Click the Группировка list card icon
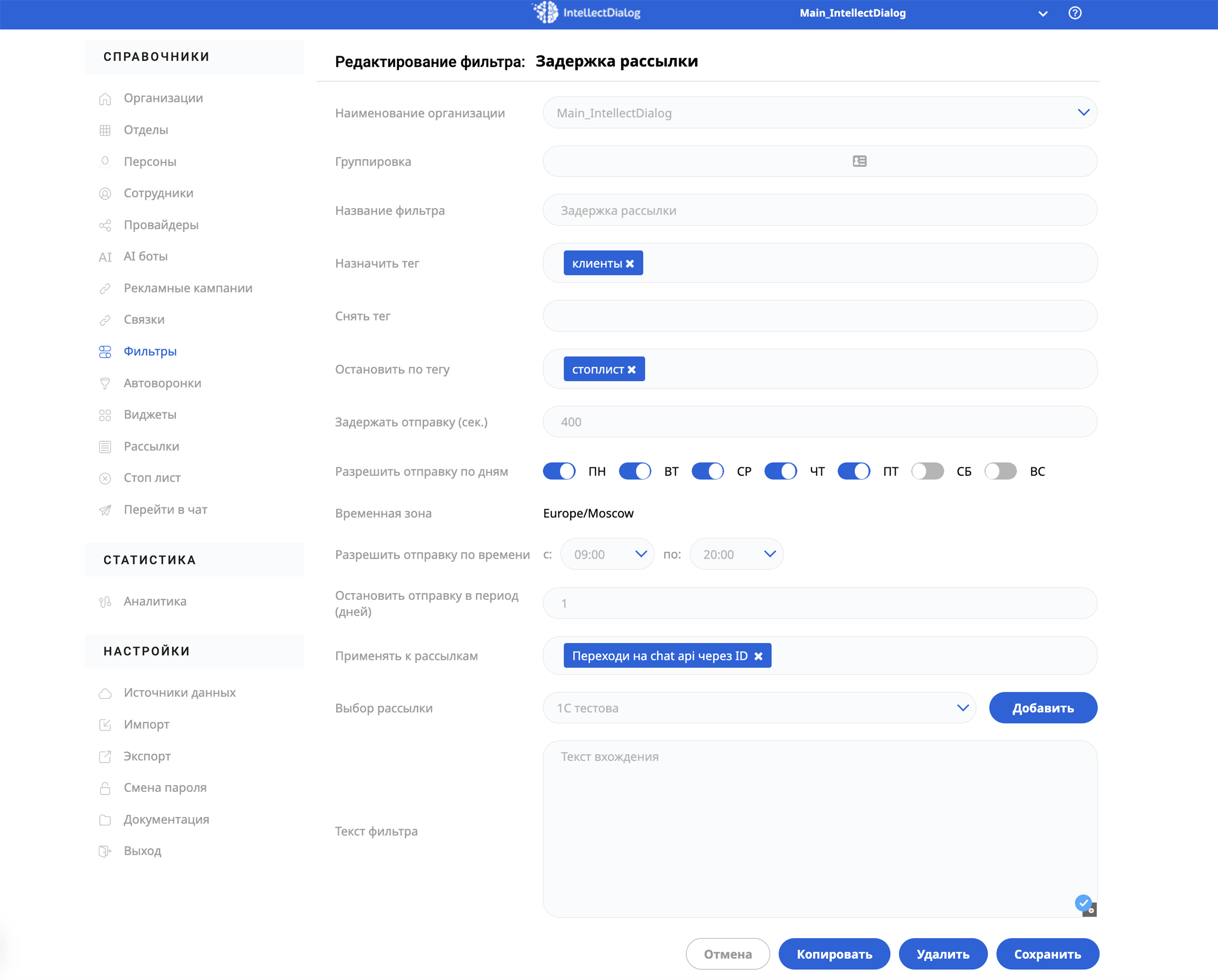This screenshot has width=1218, height=980. pos(859,161)
